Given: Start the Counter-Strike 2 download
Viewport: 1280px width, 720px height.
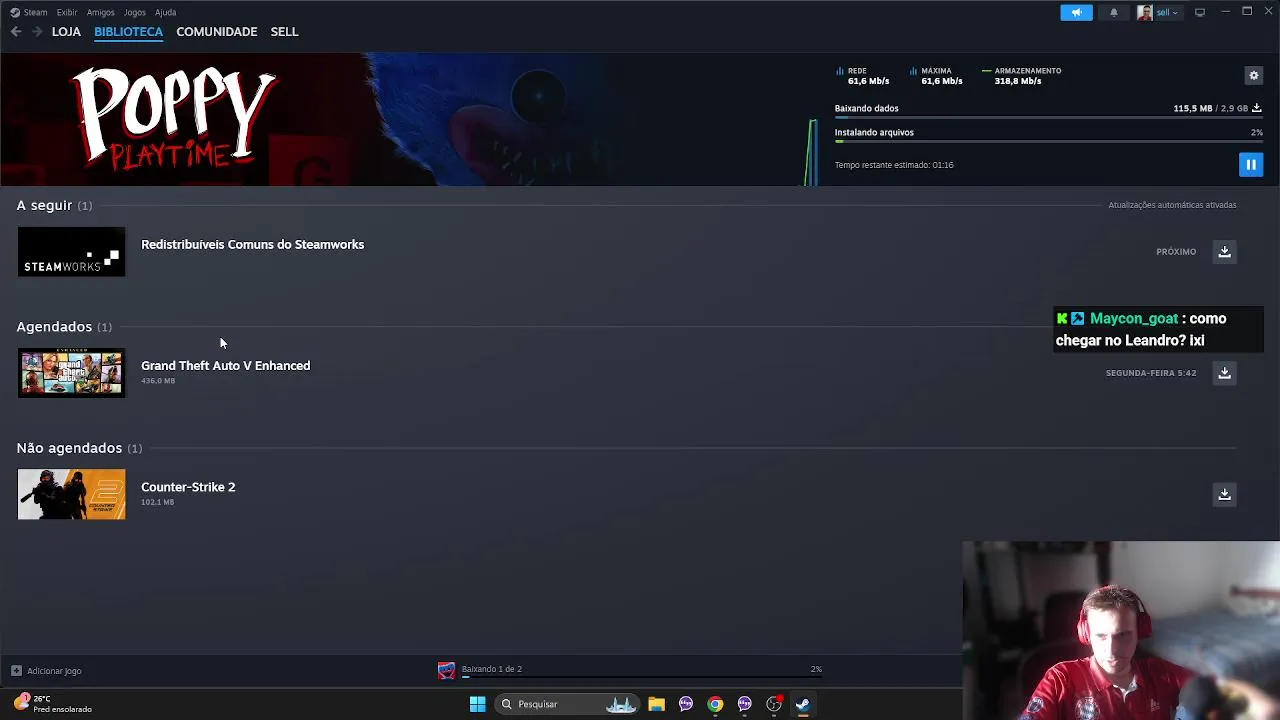Looking at the screenshot, I should point(1224,494).
